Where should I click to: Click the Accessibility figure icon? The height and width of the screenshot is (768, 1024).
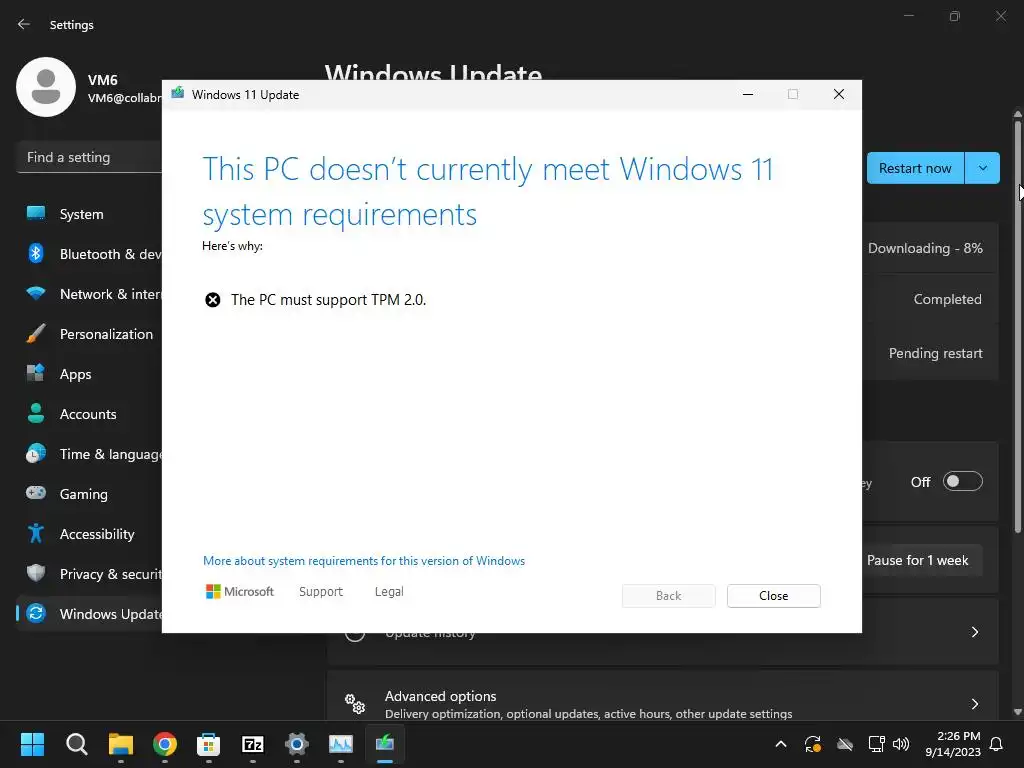(x=36, y=534)
